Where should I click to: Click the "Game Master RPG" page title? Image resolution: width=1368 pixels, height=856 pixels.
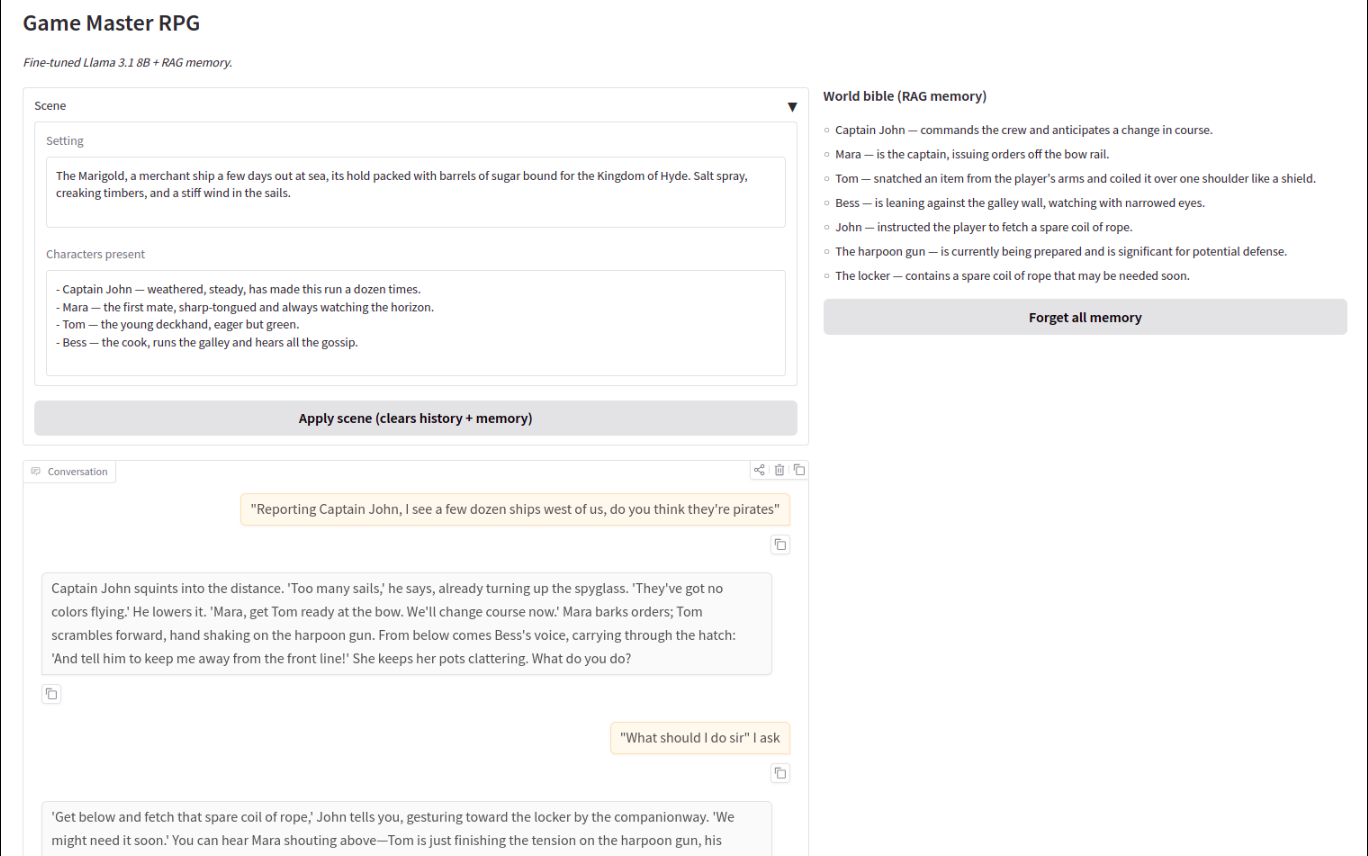click(111, 22)
